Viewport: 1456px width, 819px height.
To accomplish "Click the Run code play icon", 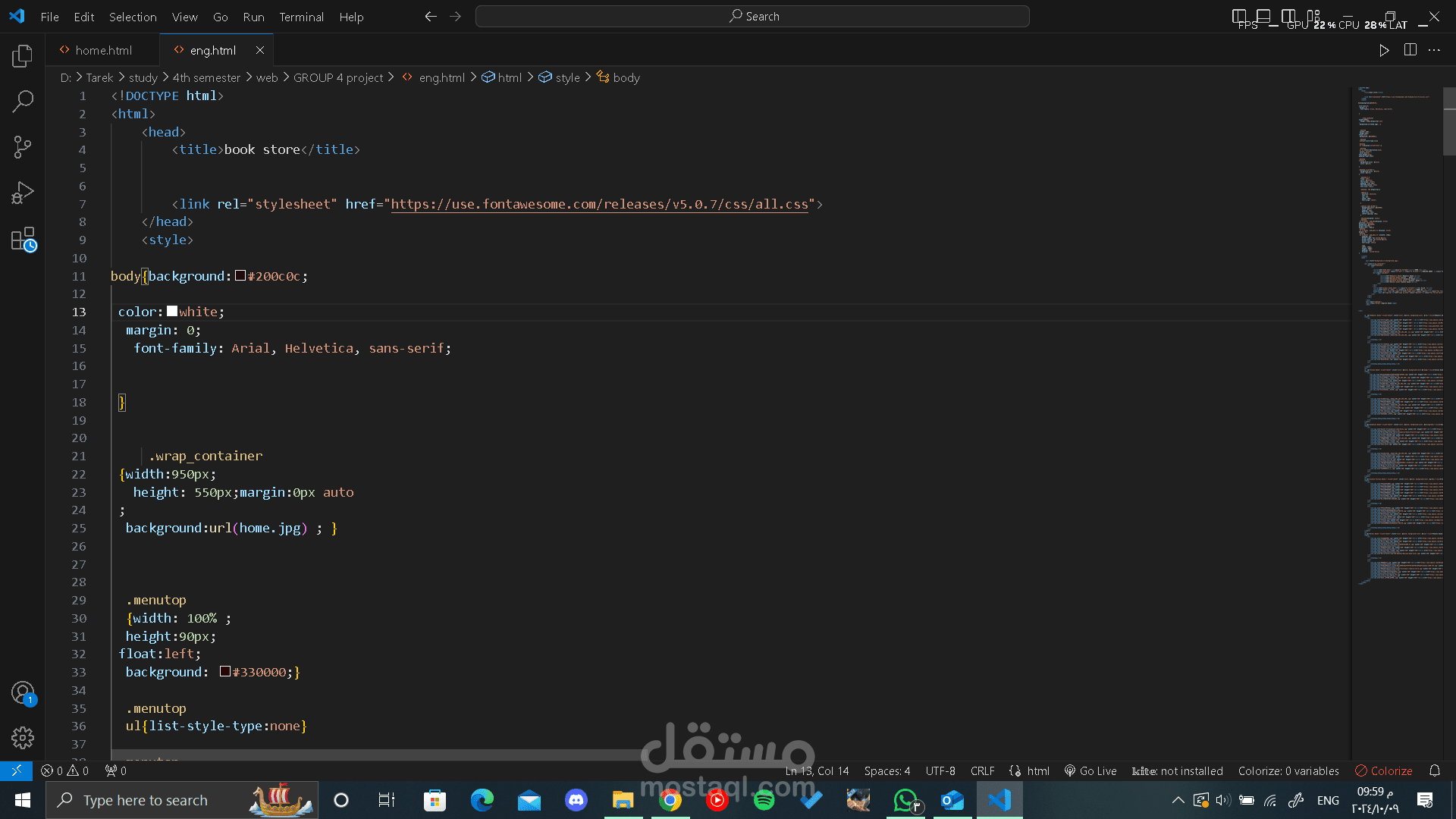I will coord(1384,50).
